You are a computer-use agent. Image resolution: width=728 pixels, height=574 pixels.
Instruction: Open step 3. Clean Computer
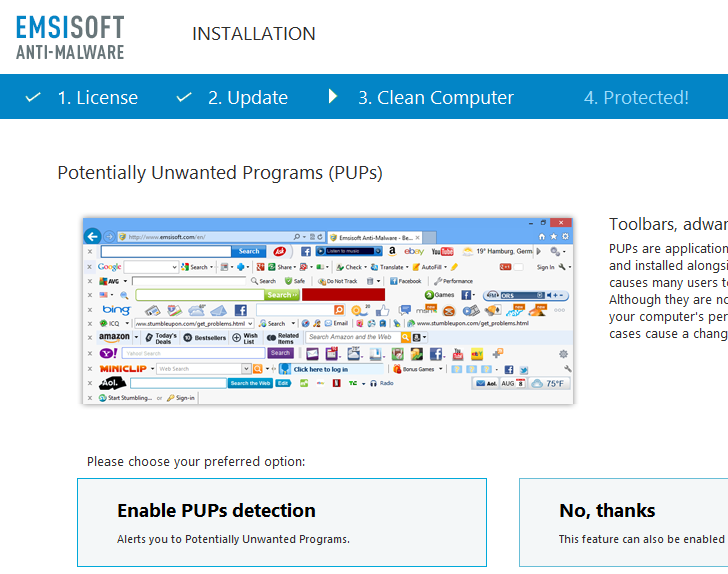[436, 98]
